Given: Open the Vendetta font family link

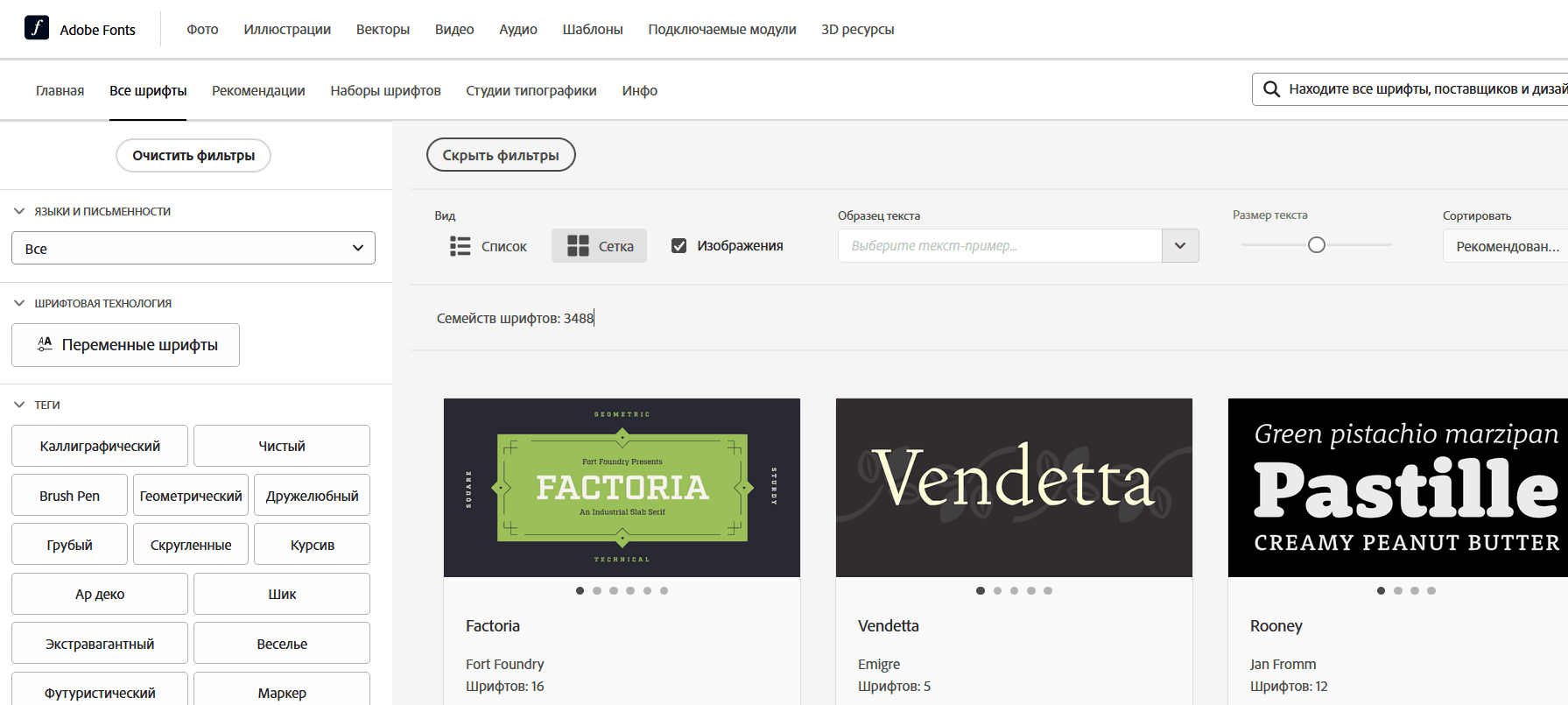Looking at the screenshot, I should click(889, 626).
